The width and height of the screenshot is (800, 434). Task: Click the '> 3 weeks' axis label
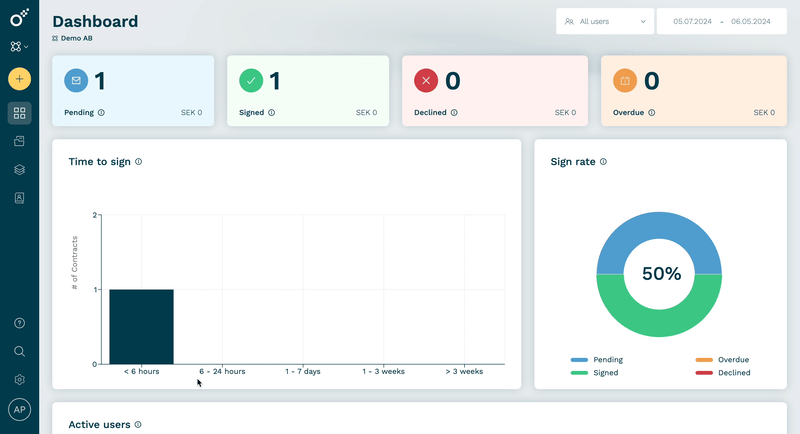click(x=464, y=371)
